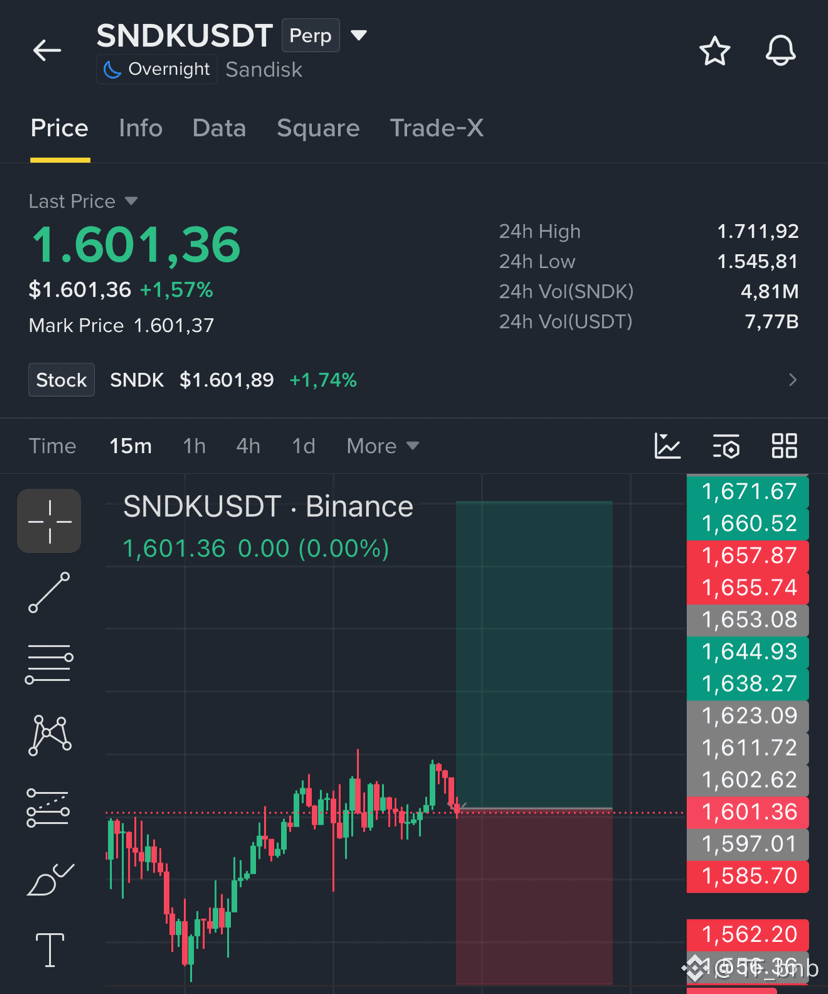
Task: Switch to the Price tab
Action: pos(60,128)
